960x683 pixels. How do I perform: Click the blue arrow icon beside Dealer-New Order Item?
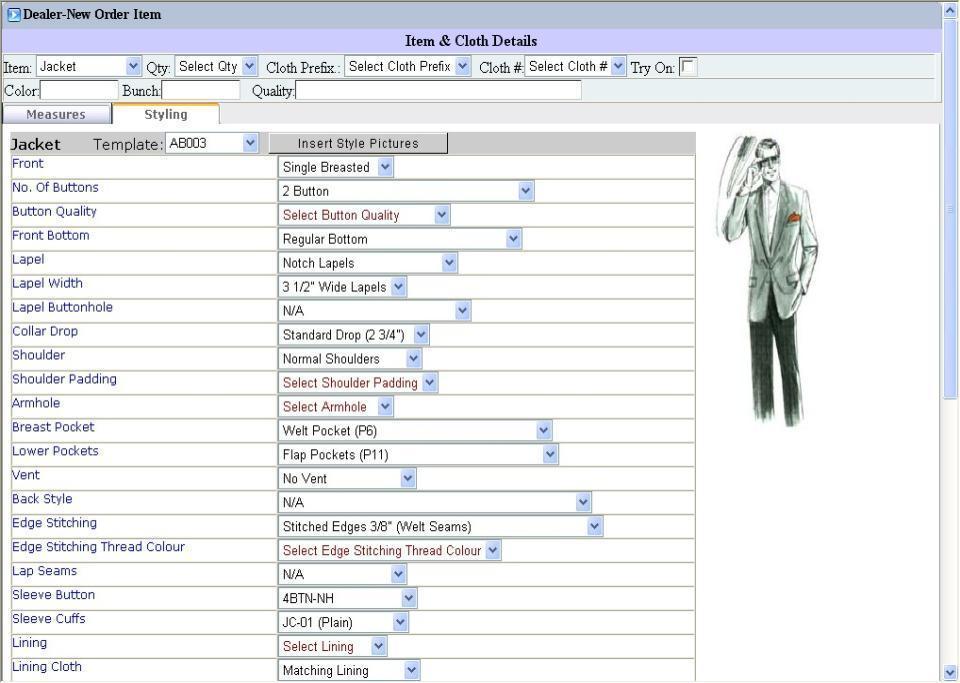click(x=14, y=14)
